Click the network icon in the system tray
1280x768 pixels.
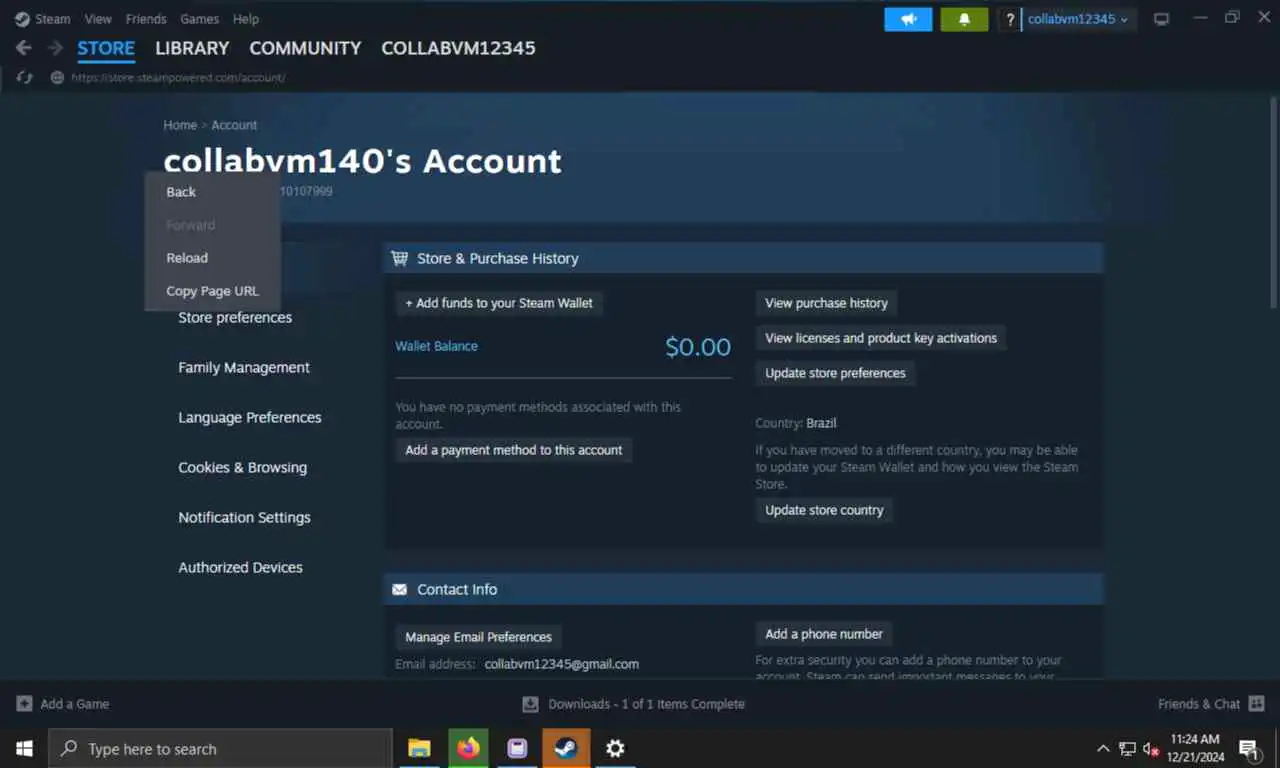(1127, 748)
